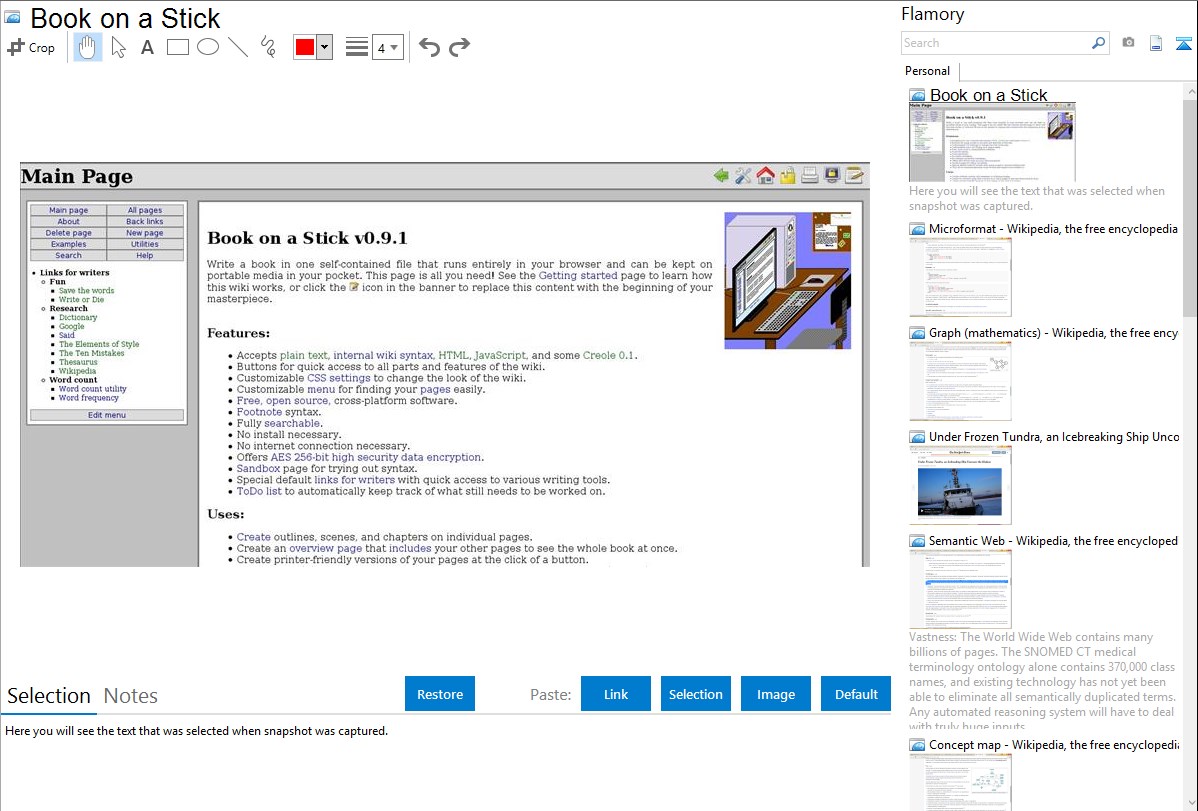Viewport: 1198px width, 811px height.
Task: Open the line width dropdown showing 4
Action: pos(387,47)
